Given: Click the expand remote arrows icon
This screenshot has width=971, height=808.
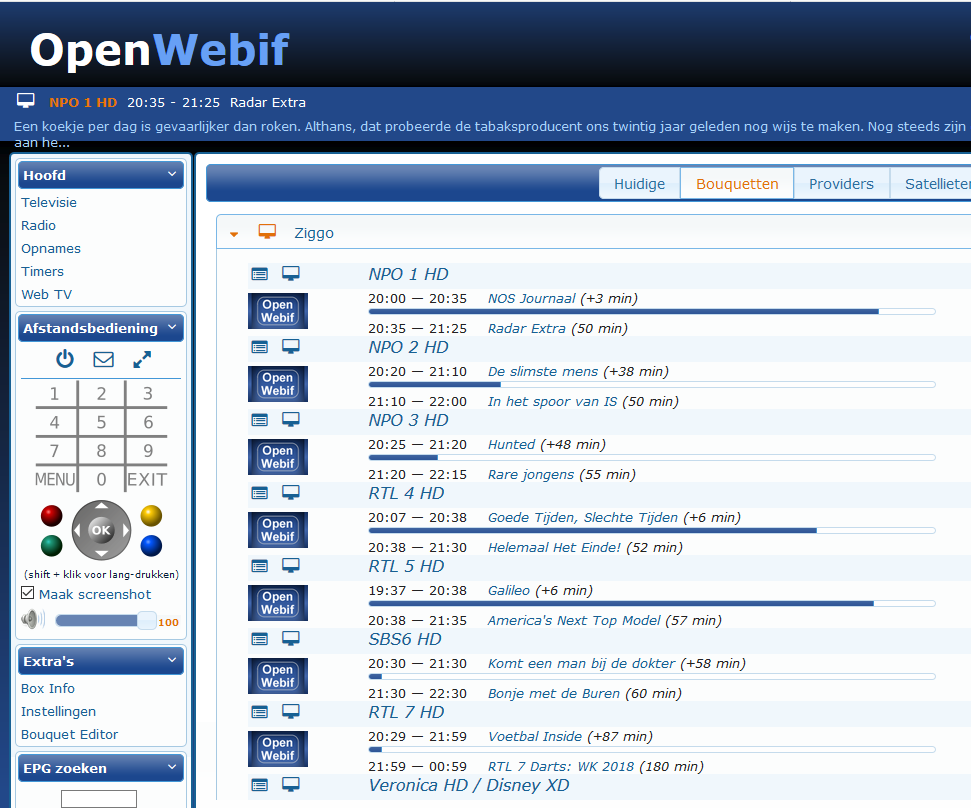Looking at the screenshot, I should (x=142, y=359).
